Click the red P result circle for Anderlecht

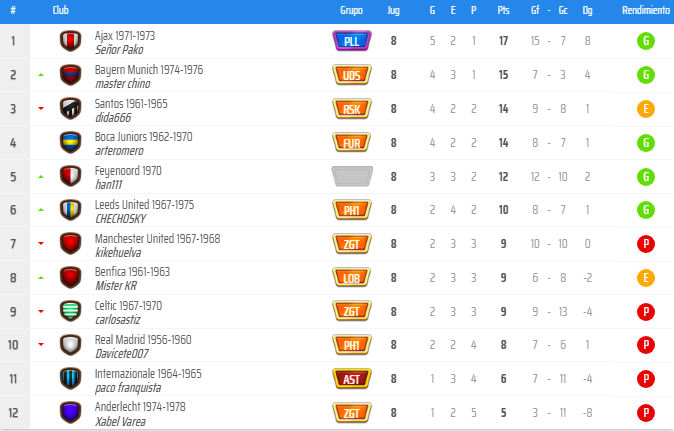coord(646,413)
